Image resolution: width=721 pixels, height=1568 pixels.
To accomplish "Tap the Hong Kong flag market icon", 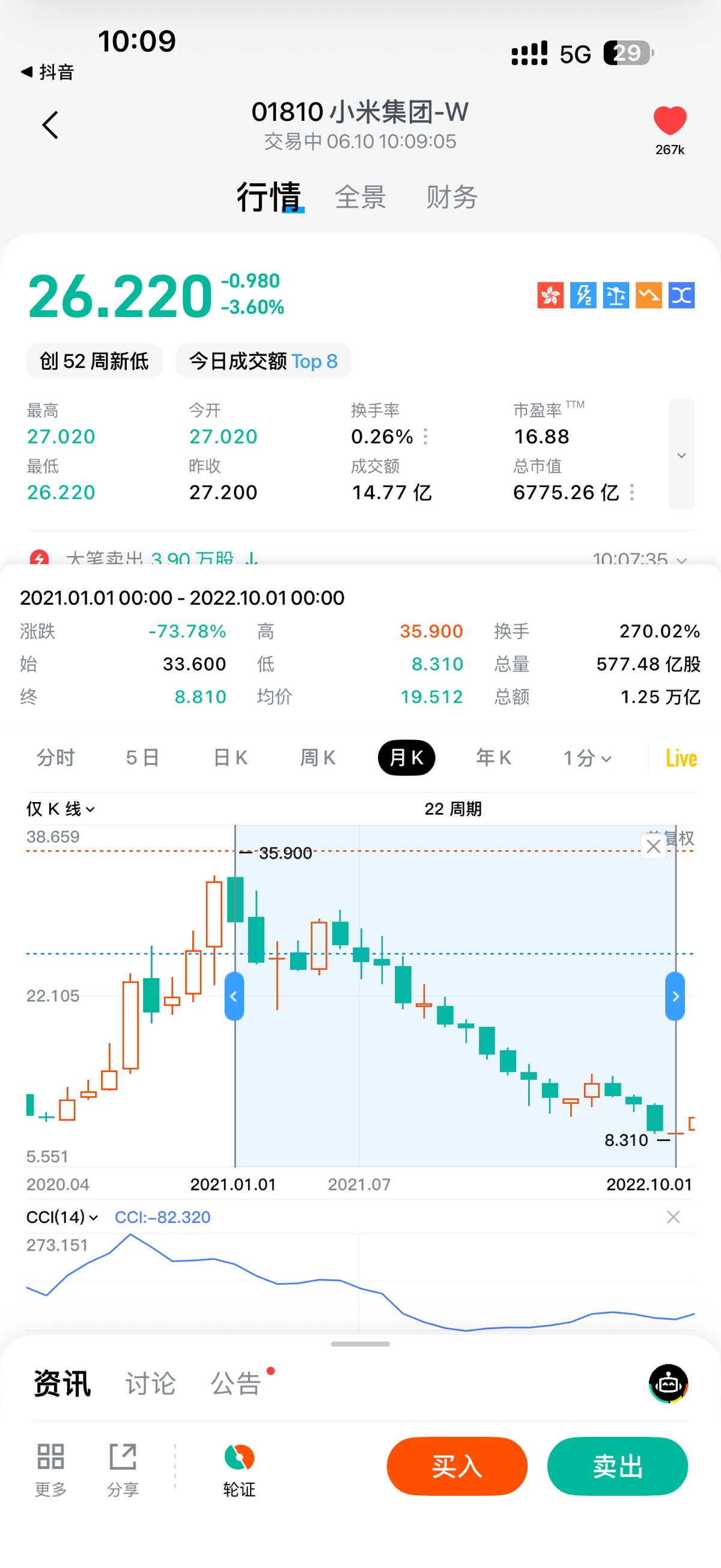I will coord(550,295).
